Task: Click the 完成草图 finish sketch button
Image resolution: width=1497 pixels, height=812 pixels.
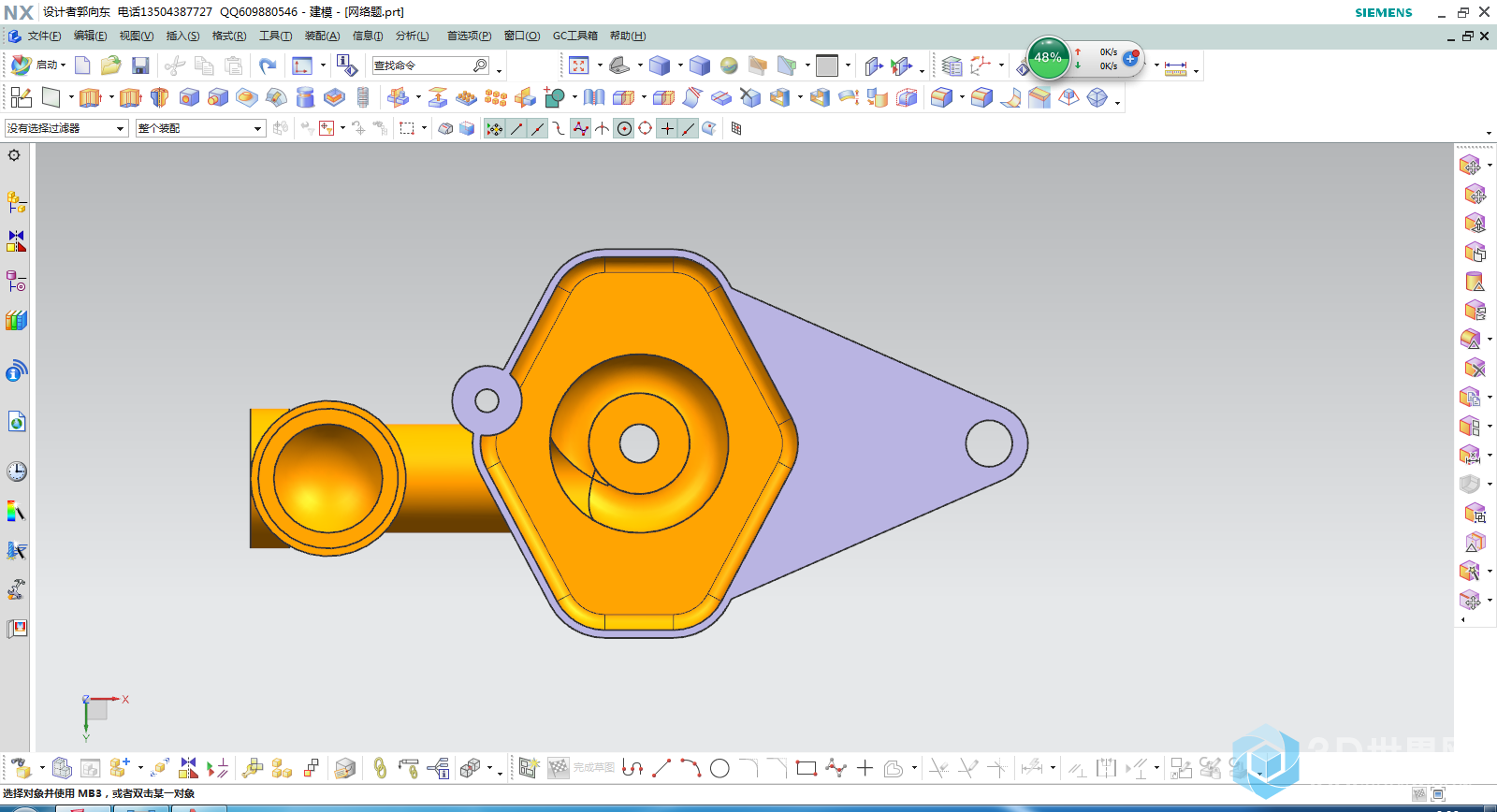Action: click(581, 768)
